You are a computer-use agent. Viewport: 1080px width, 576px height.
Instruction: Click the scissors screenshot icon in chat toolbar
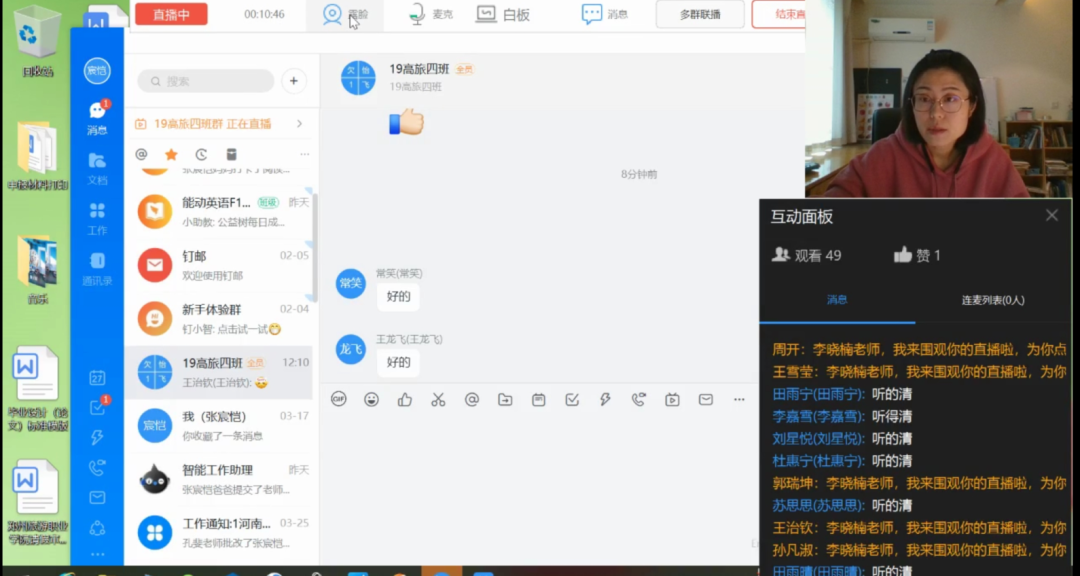438,399
